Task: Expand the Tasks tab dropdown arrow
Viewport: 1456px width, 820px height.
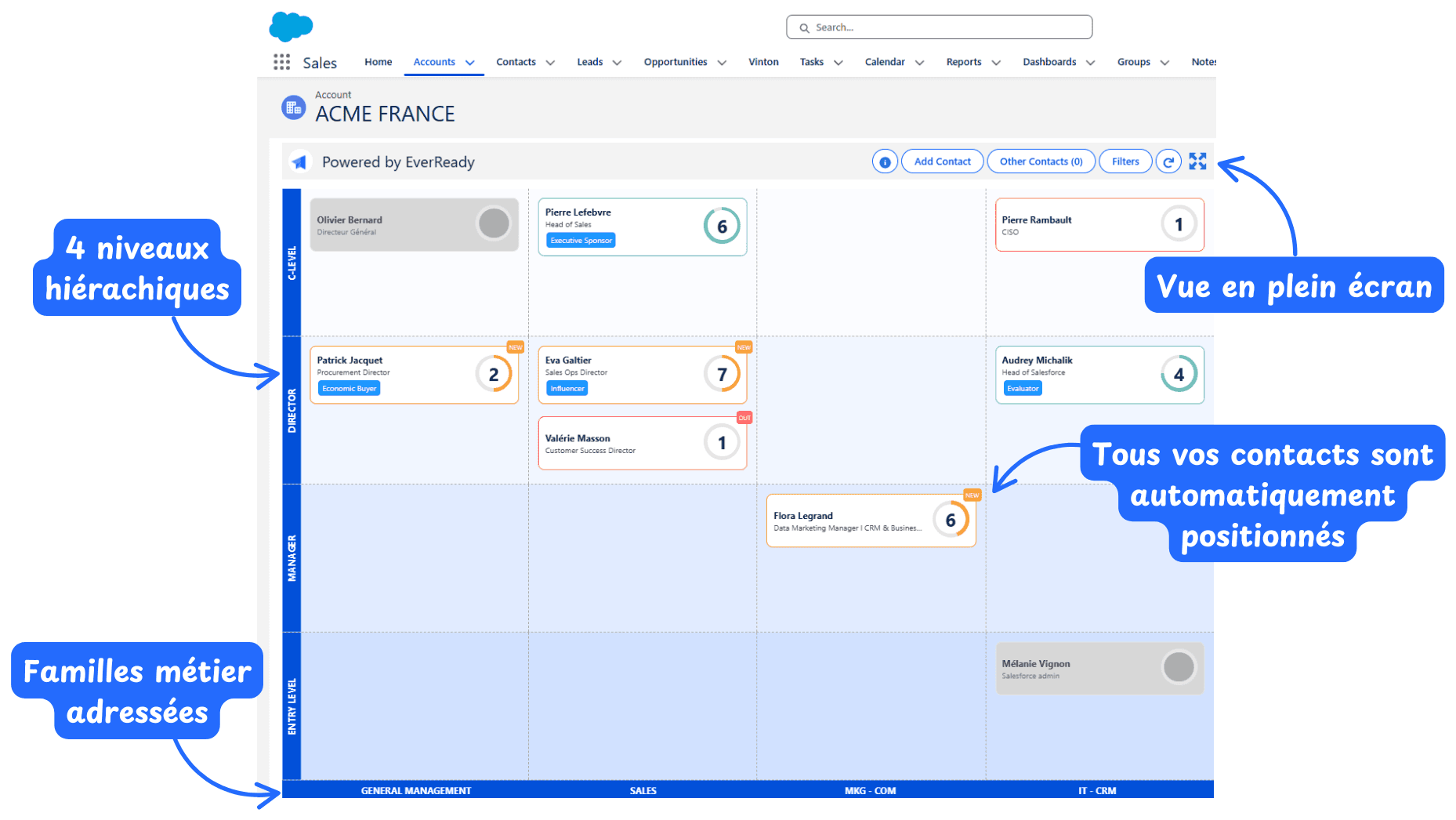Action: [838, 63]
